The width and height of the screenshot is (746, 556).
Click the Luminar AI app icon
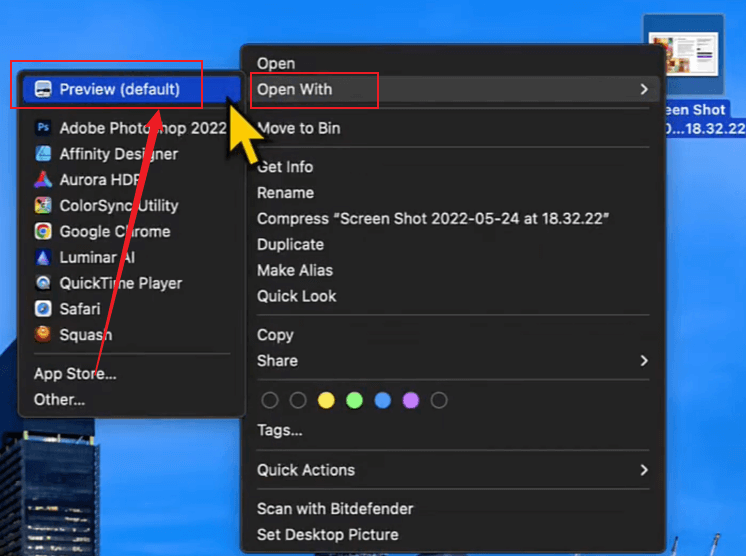[x=43, y=257]
